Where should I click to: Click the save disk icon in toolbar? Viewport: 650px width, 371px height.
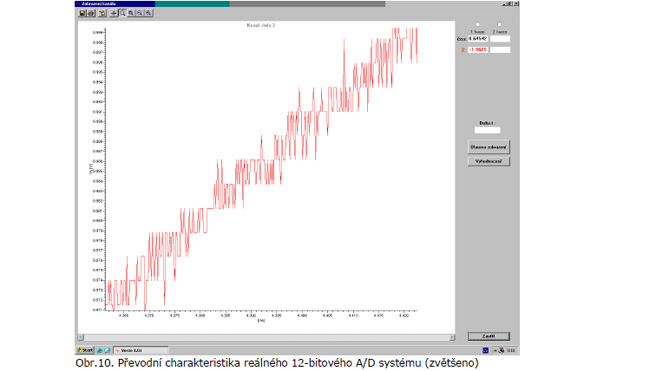(x=82, y=14)
